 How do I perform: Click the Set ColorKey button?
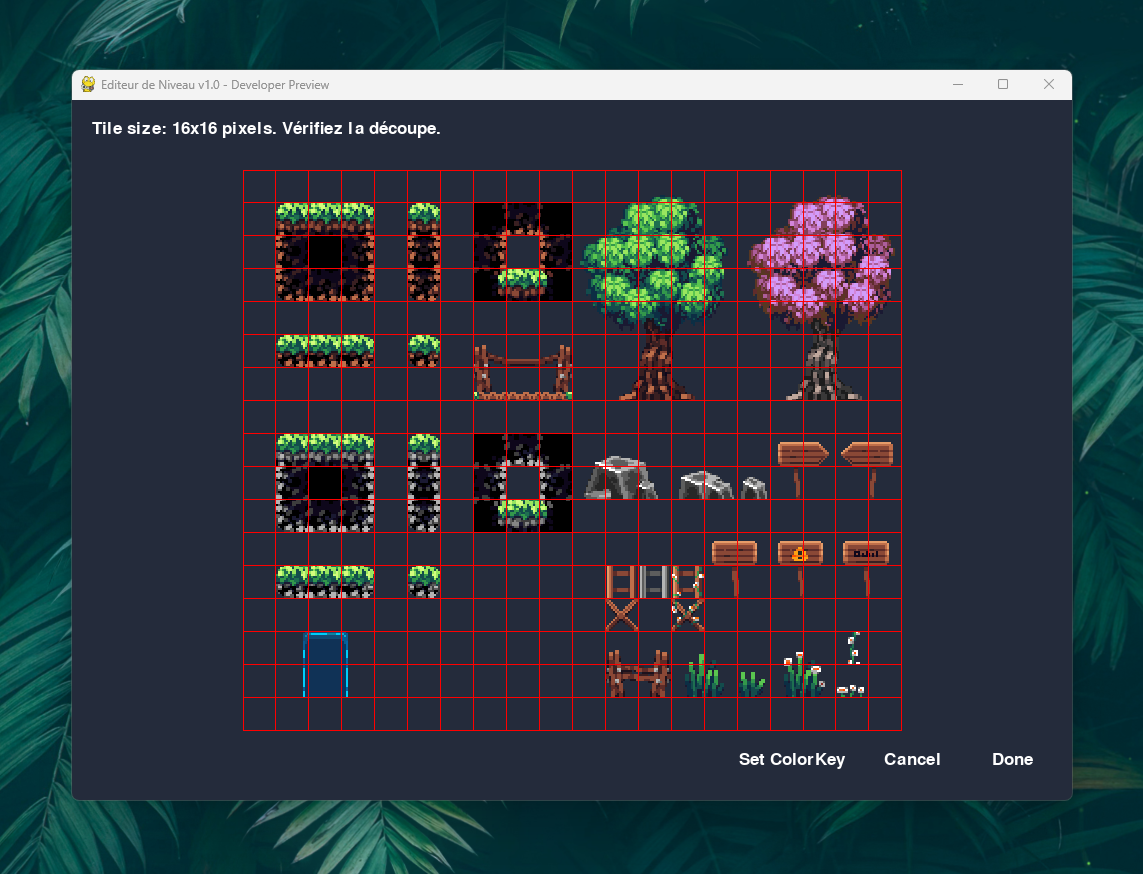(792, 759)
